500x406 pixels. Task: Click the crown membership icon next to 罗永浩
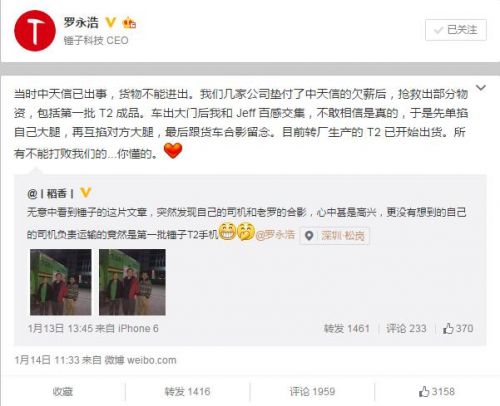129,23
